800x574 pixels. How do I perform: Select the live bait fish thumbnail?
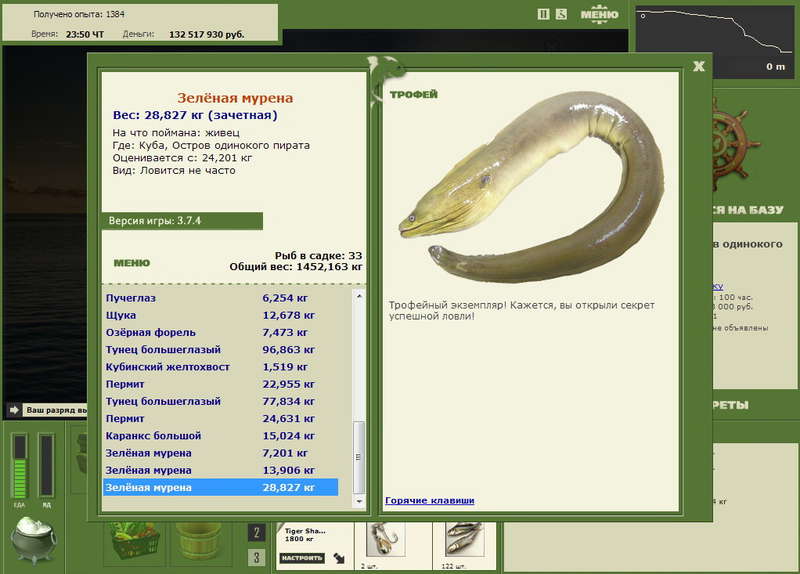tap(464, 540)
